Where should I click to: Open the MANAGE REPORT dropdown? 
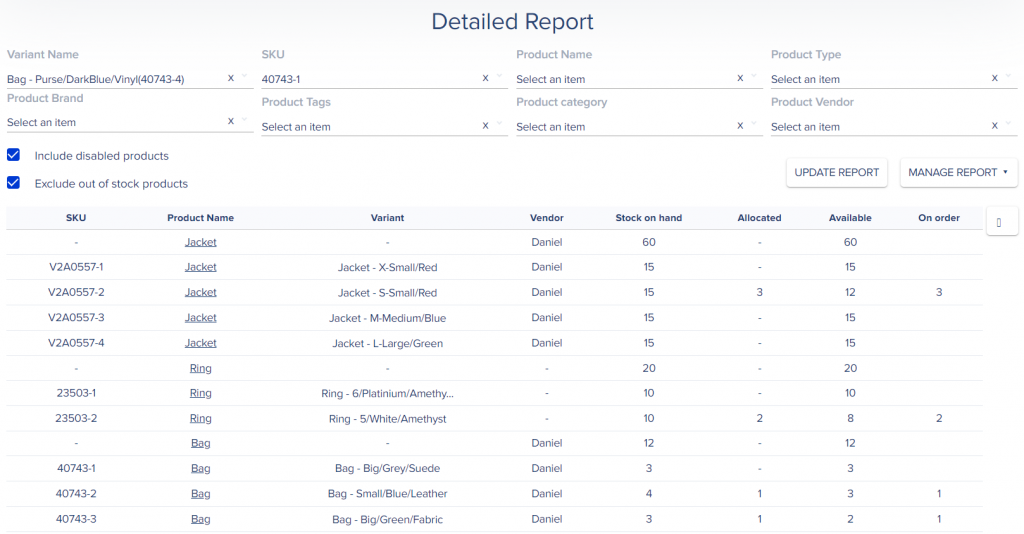click(x=958, y=172)
